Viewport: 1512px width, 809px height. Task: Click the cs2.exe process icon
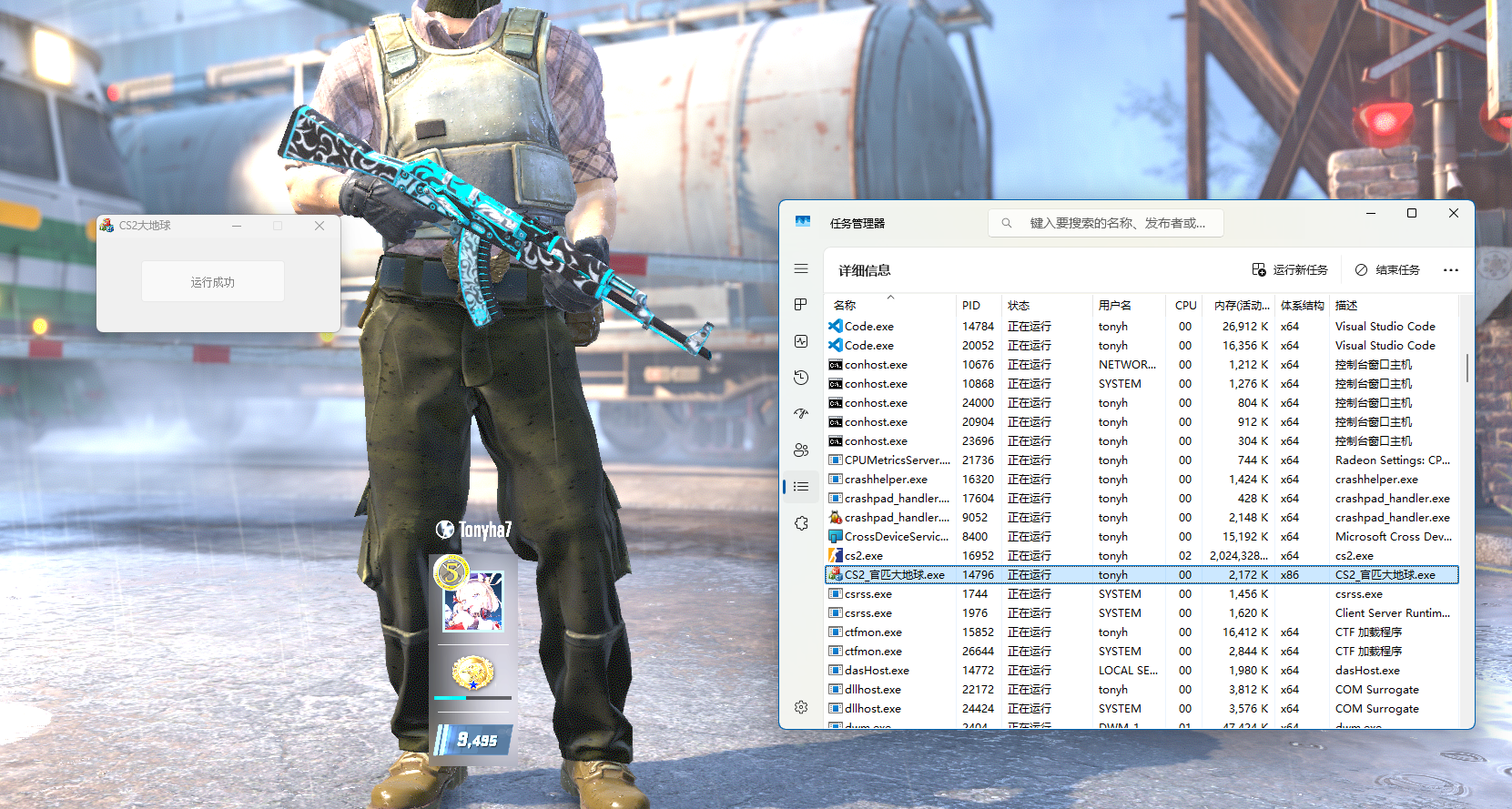coord(835,555)
